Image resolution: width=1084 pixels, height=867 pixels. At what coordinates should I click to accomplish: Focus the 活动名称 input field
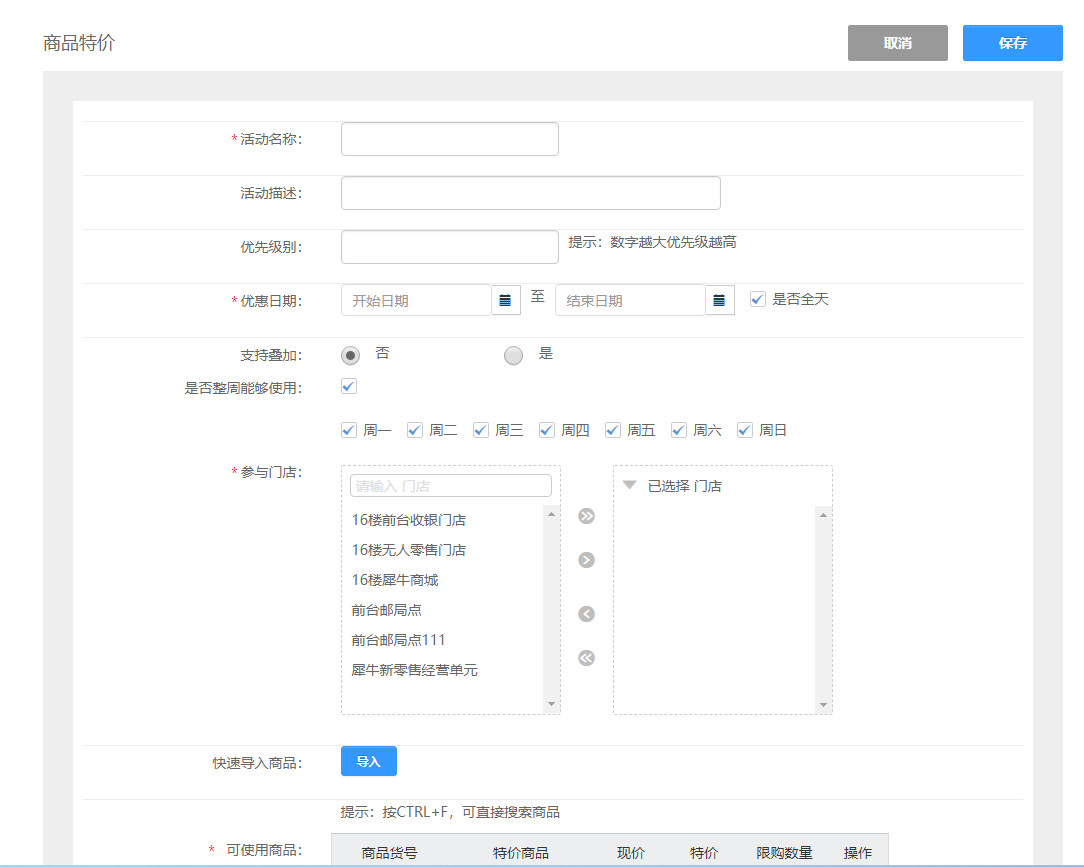pyautogui.click(x=449, y=139)
